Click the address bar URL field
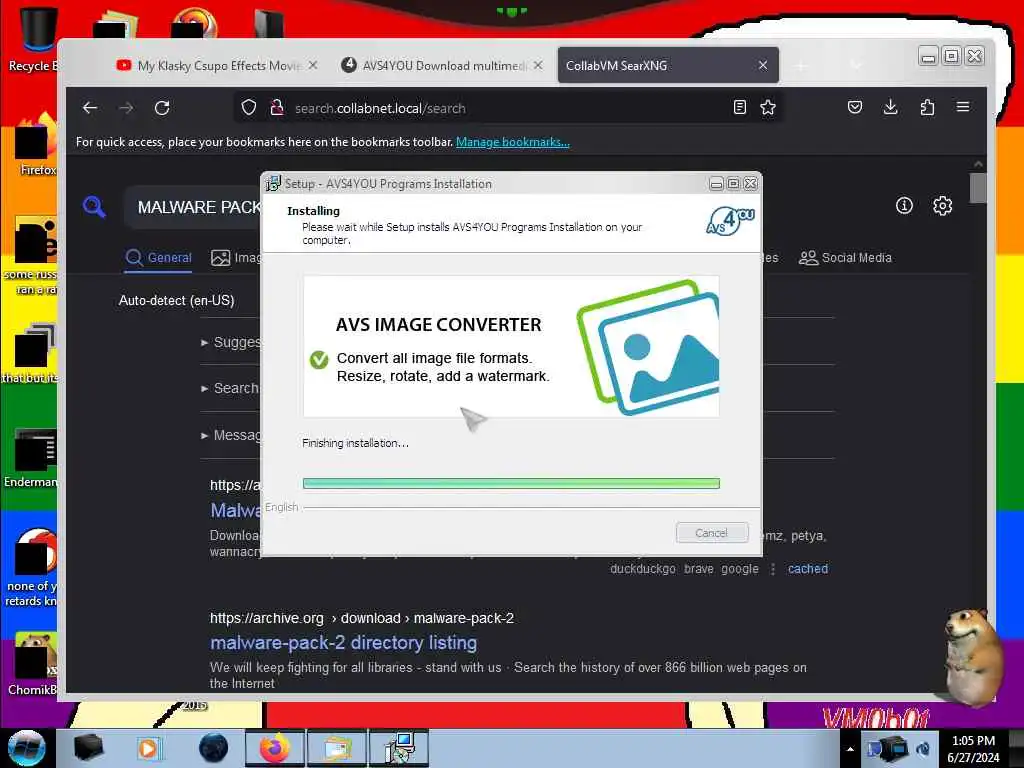 click(509, 108)
